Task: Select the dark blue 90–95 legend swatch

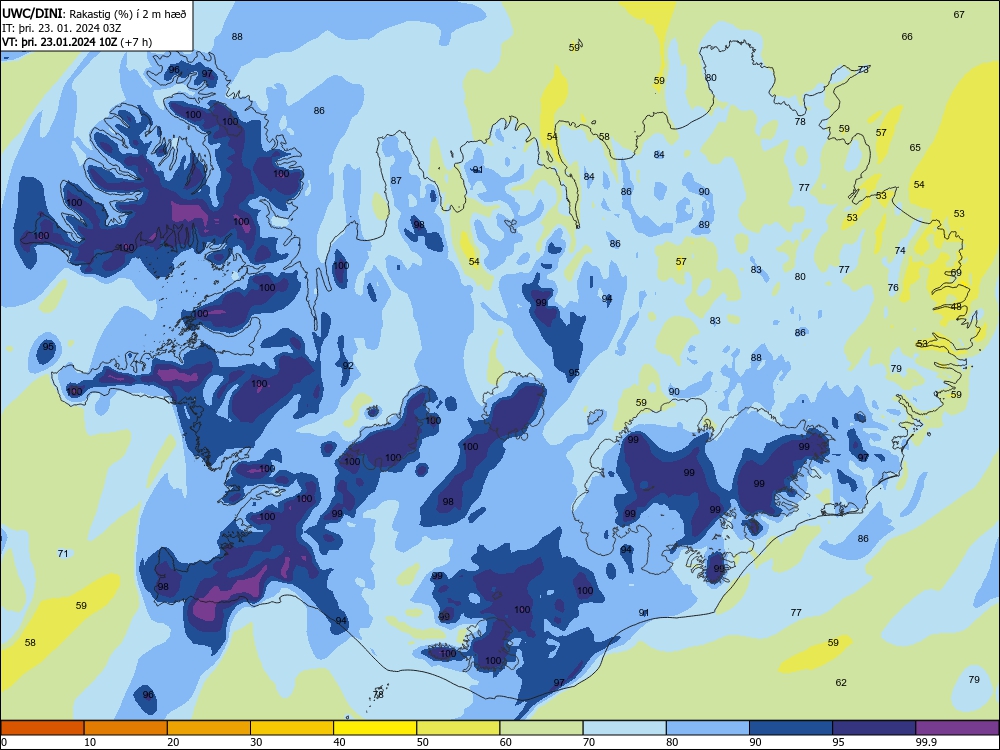Action: [x=791, y=728]
